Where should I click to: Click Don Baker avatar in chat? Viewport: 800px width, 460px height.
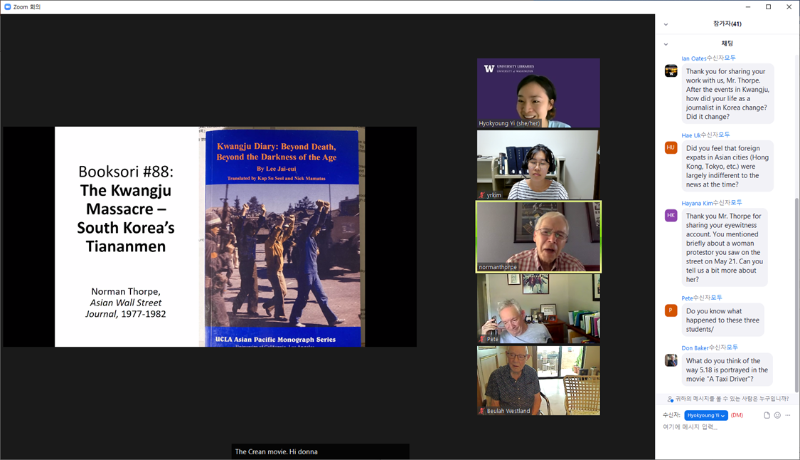coord(671,360)
